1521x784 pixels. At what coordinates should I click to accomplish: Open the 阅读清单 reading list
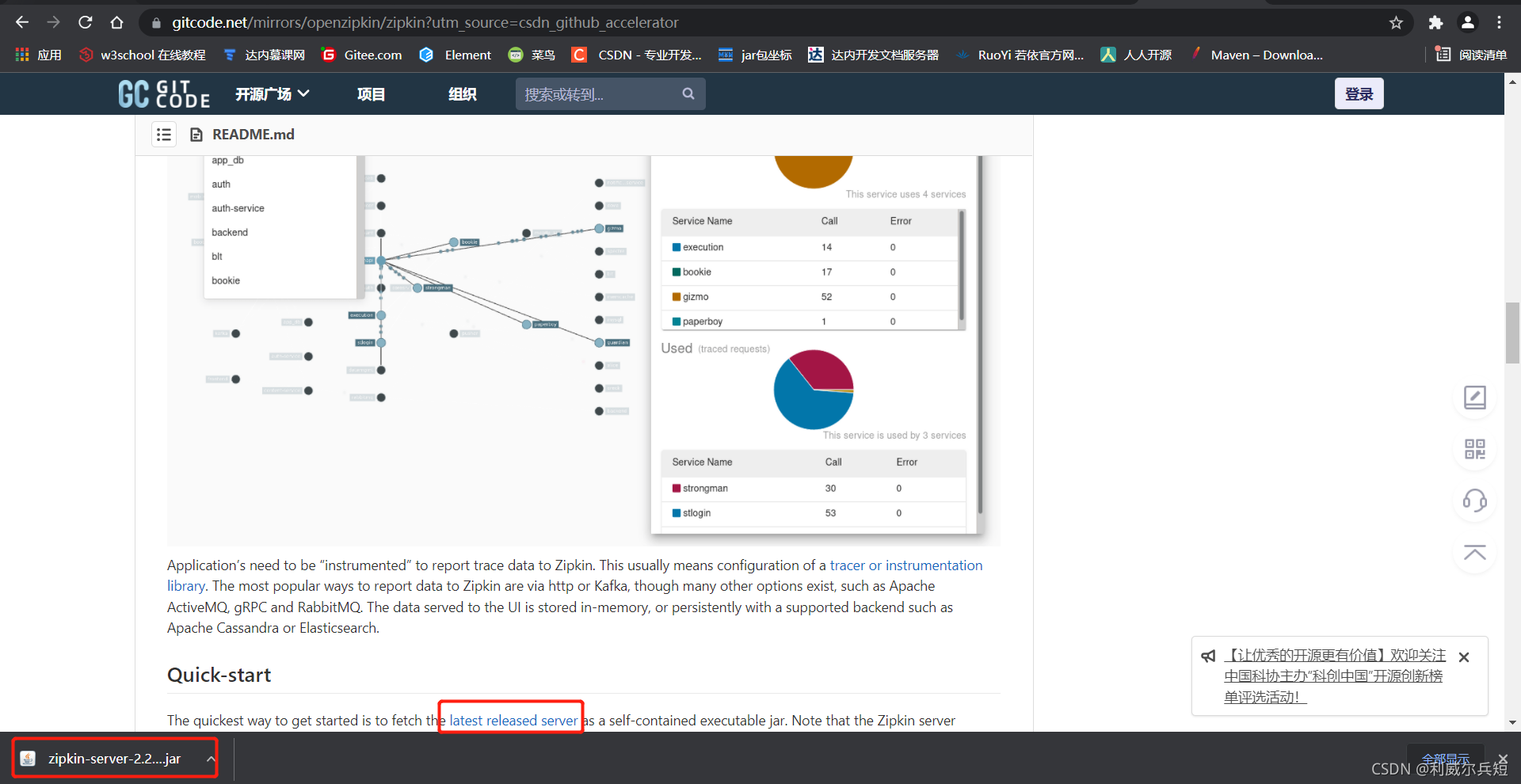1471,55
